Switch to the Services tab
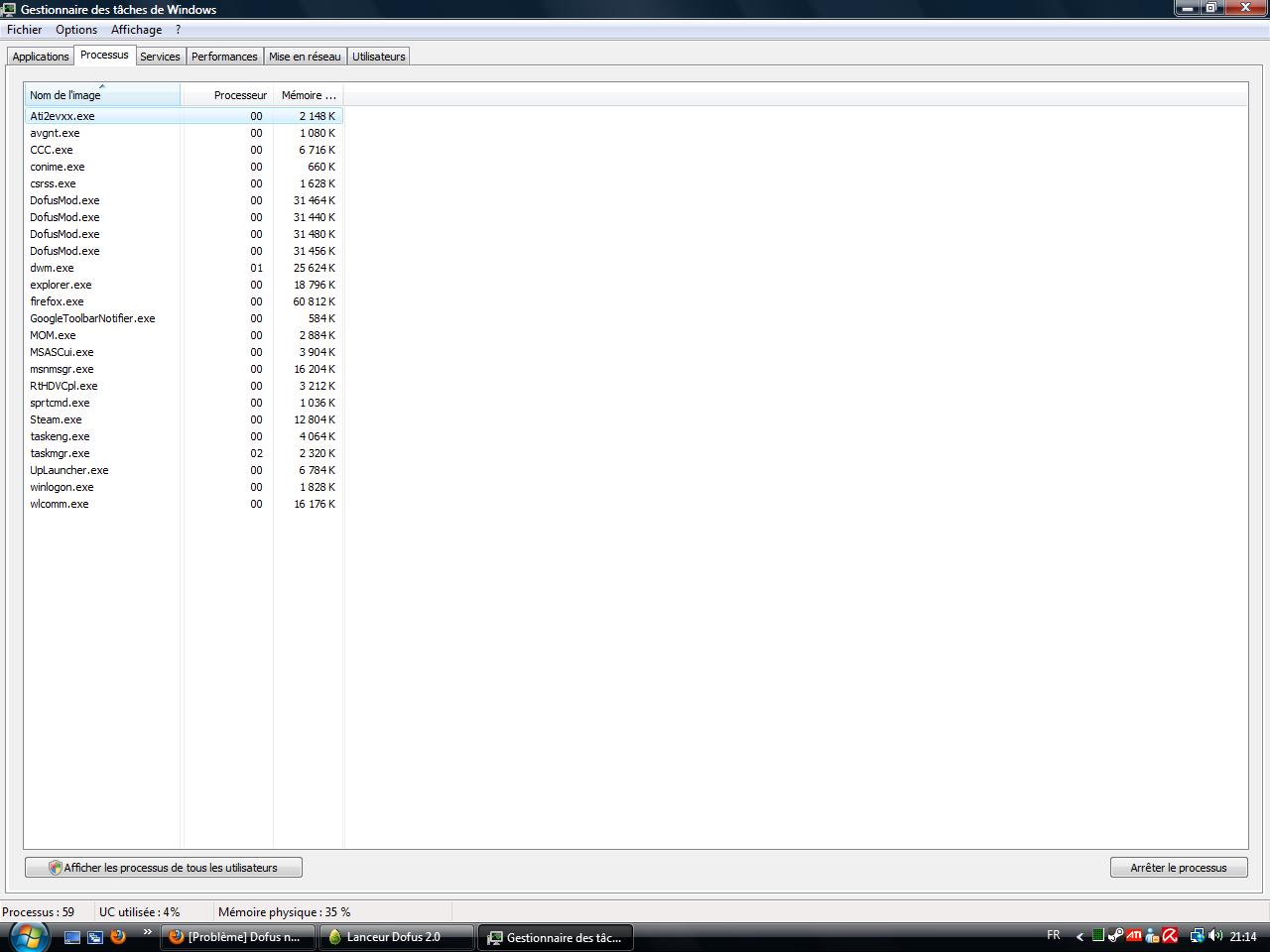This screenshot has width=1270, height=952. pyautogui.click(x=160, y=57)
